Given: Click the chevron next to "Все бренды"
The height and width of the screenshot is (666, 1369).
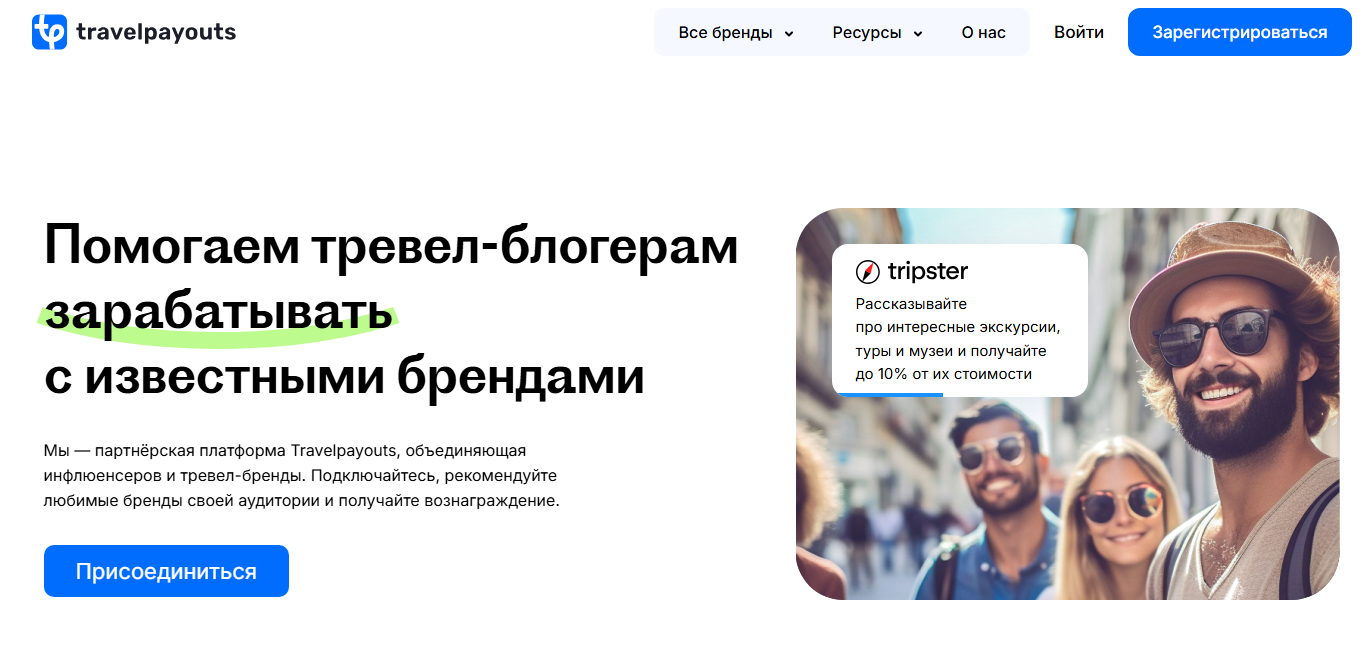Looking at the screenshot, I should click(789, 33).
